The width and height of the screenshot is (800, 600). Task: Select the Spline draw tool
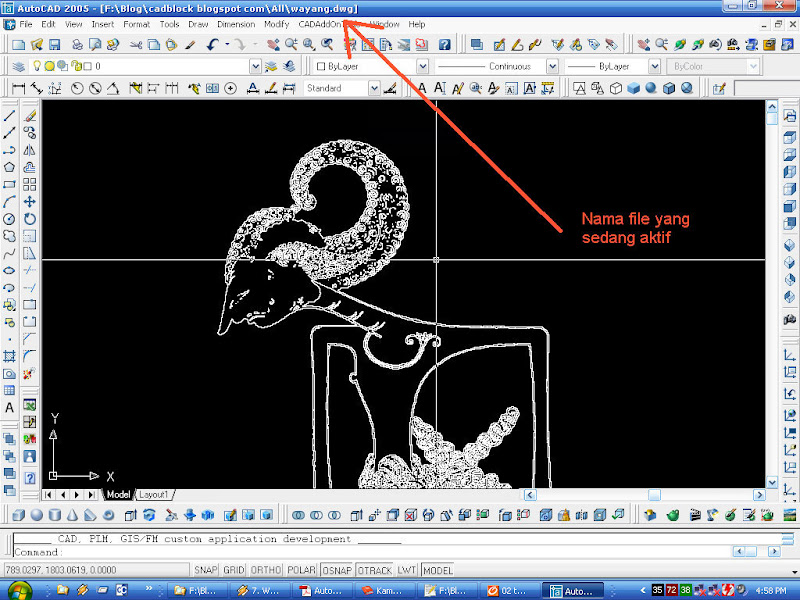pyautogui.click(x=9, y=254)
